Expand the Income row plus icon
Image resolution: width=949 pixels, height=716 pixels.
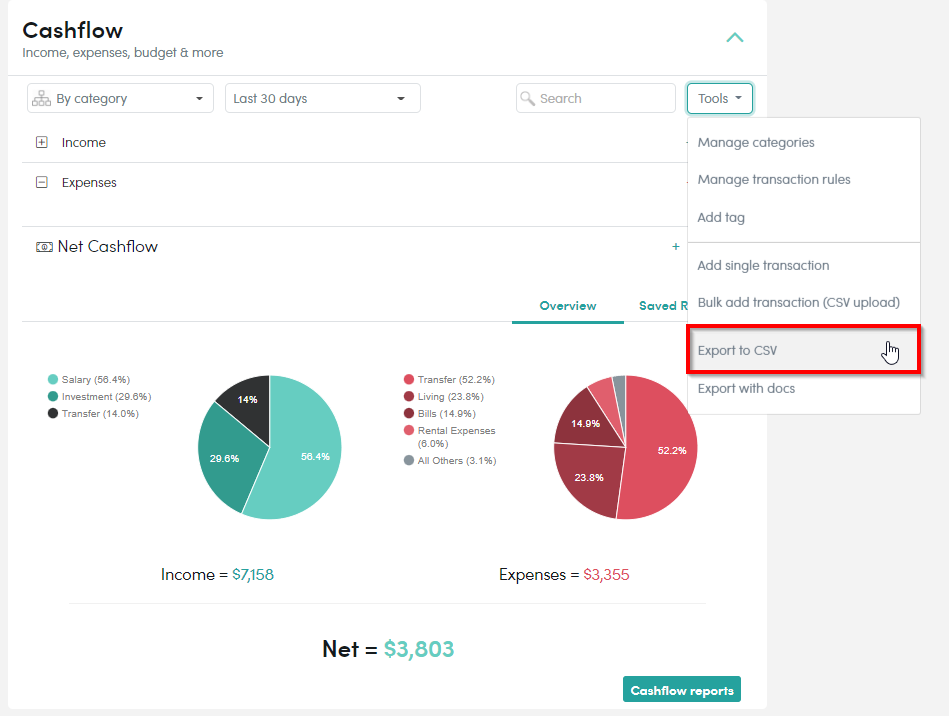[x=42, y=143]
